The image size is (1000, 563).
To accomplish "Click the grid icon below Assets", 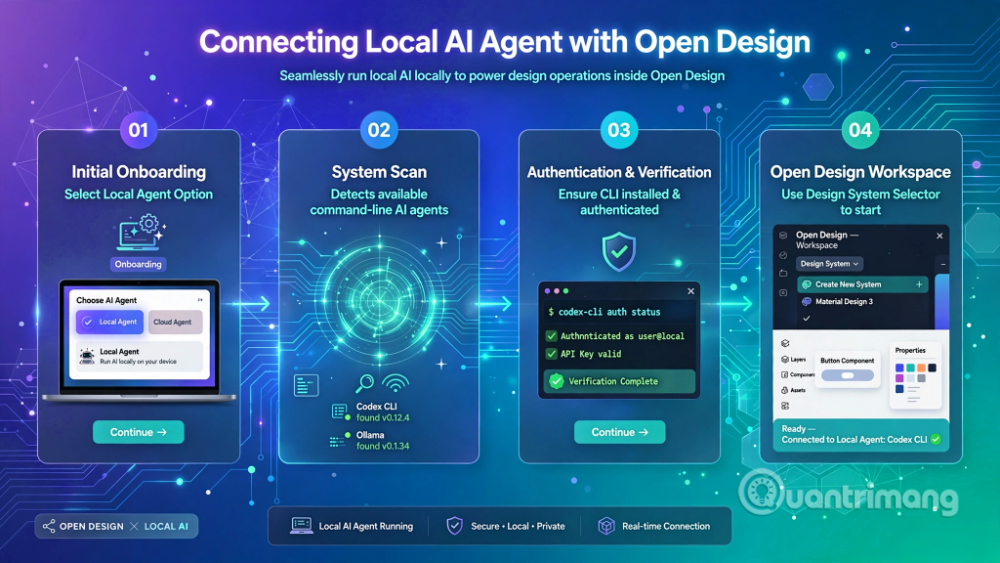I will tap(785, 406).
